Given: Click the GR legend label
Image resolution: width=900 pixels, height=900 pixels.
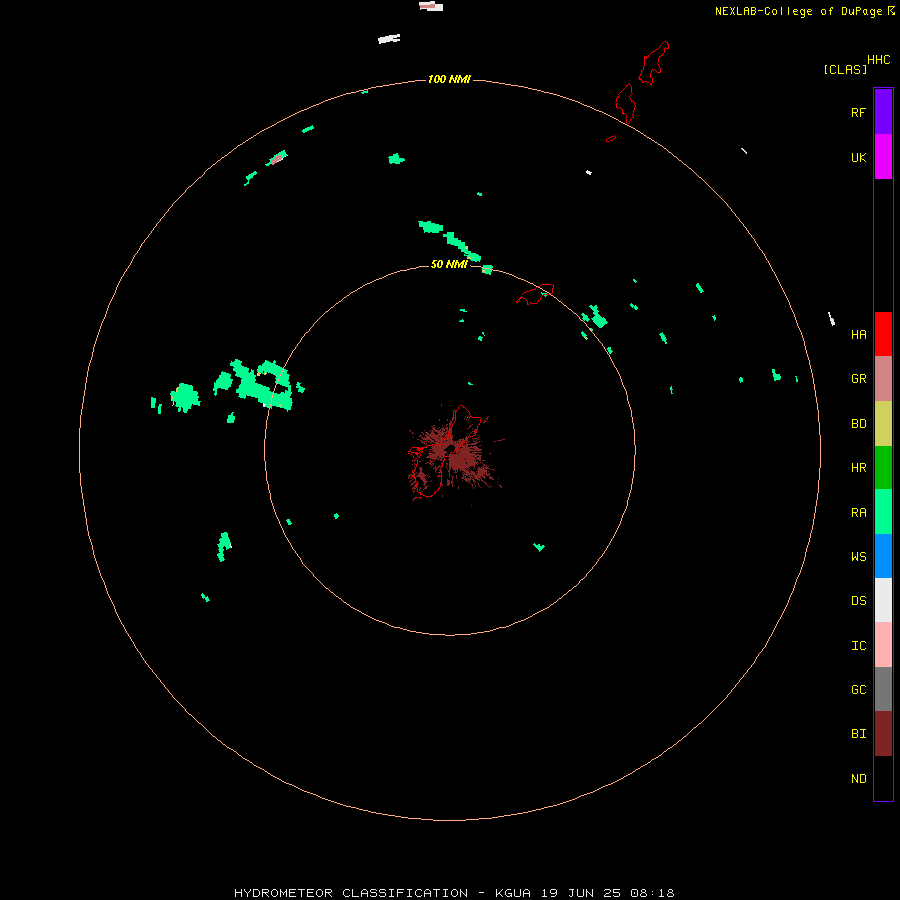Looking at the screenshot, I should [858, 379].
